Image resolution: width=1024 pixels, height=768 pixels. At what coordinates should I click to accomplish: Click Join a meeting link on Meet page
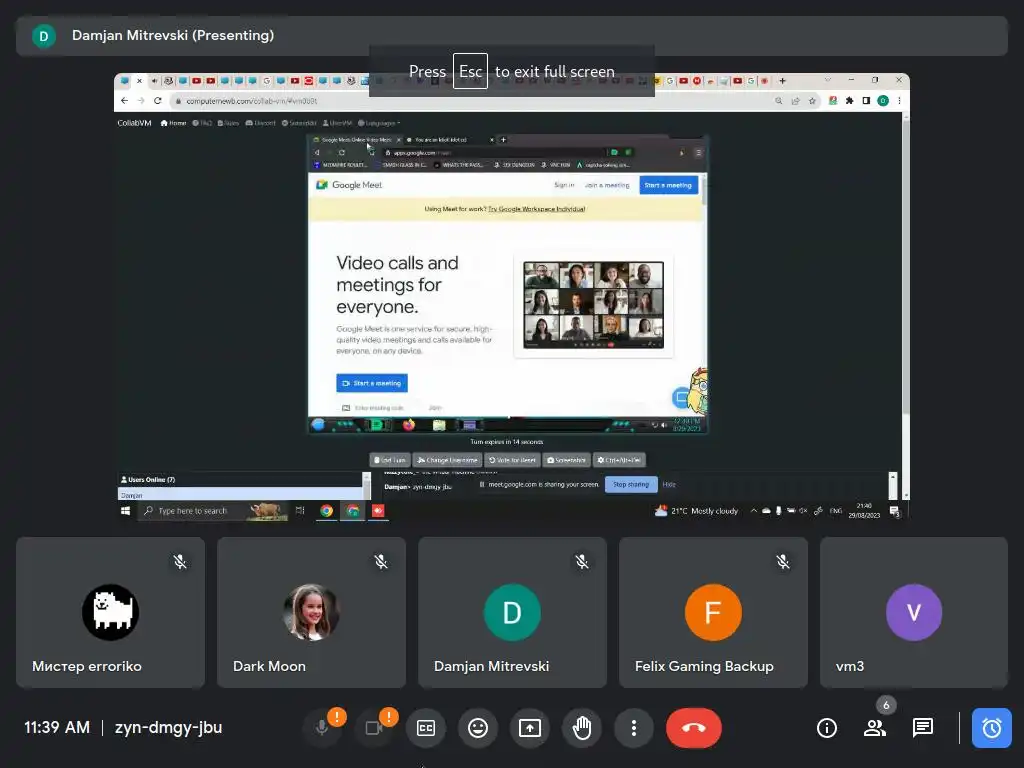pos(607,185)
